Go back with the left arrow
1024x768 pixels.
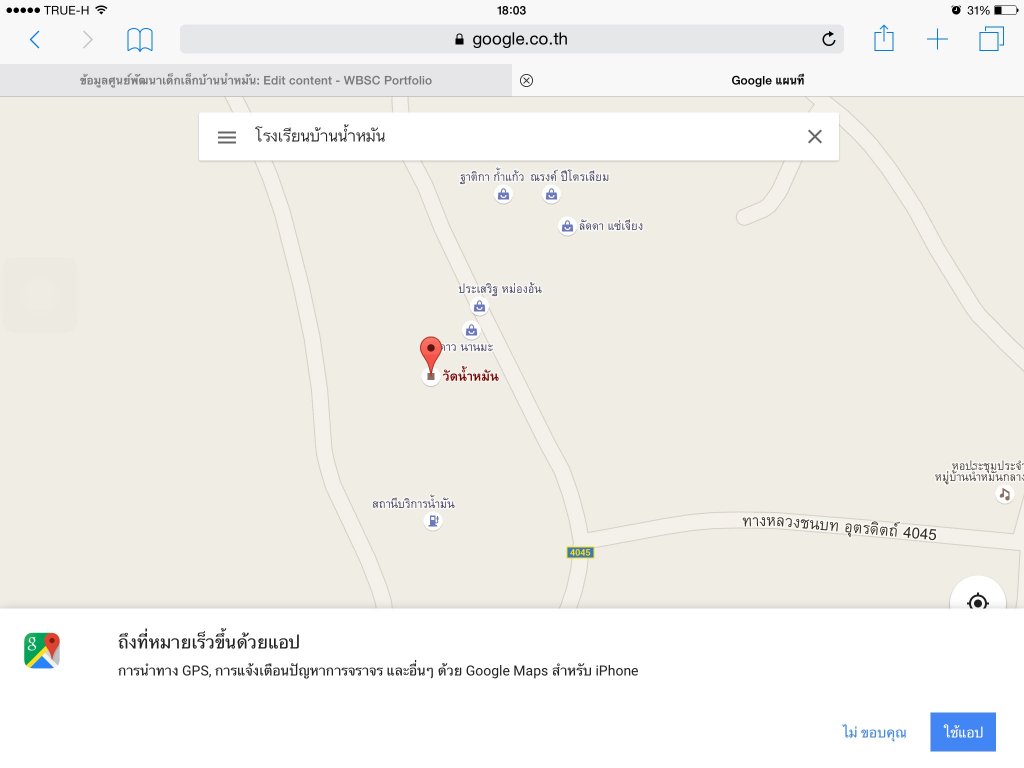(35, 40)
